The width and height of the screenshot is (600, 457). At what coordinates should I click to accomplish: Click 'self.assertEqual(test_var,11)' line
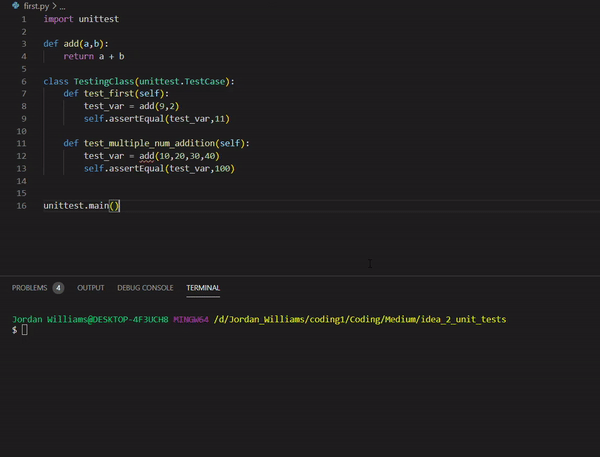point(157,119)
